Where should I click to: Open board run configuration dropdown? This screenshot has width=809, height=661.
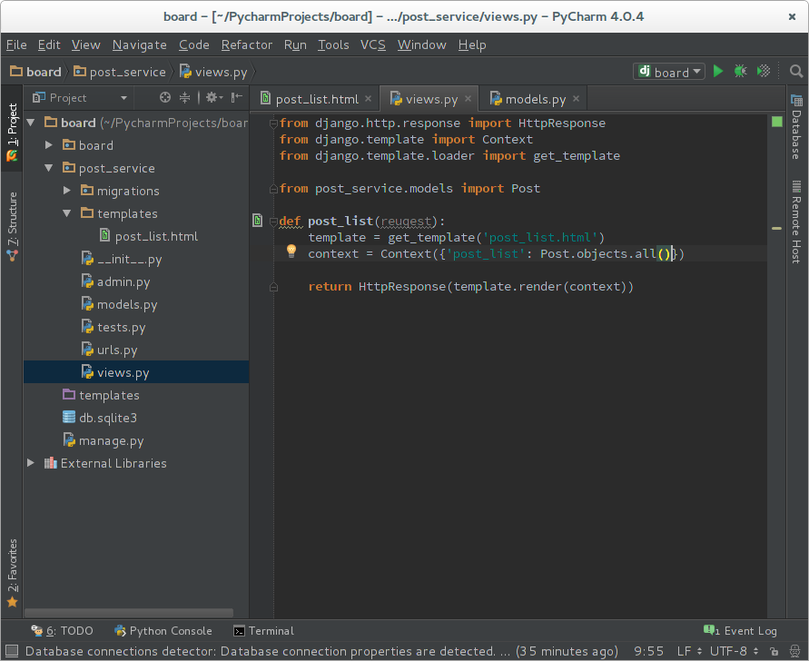(669, 71)
